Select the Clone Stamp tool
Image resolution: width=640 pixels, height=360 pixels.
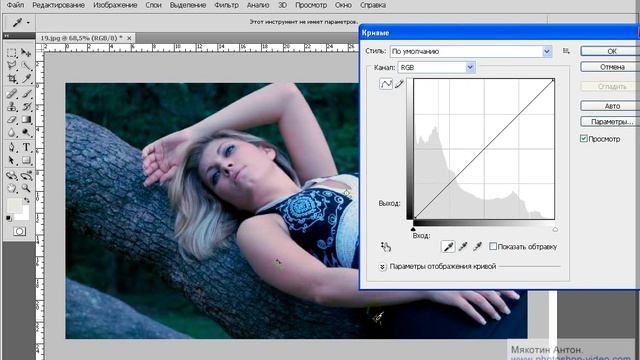click(11, 107)
